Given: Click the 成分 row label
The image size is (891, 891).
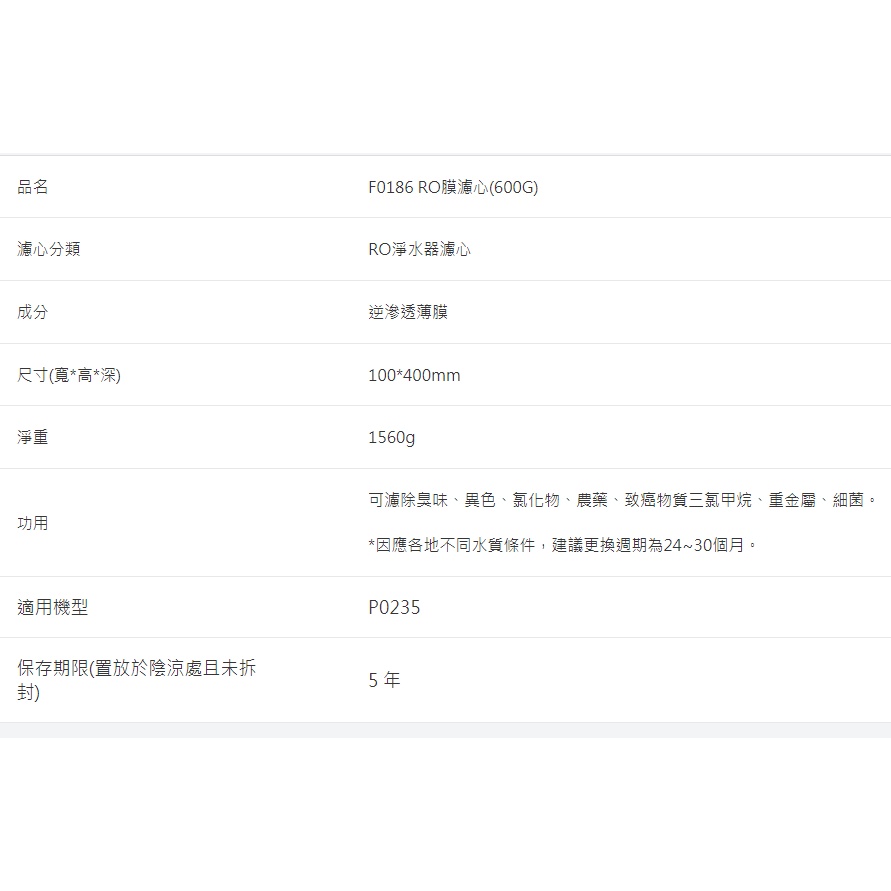Looking at the screenshot, I should coord(33,312).
